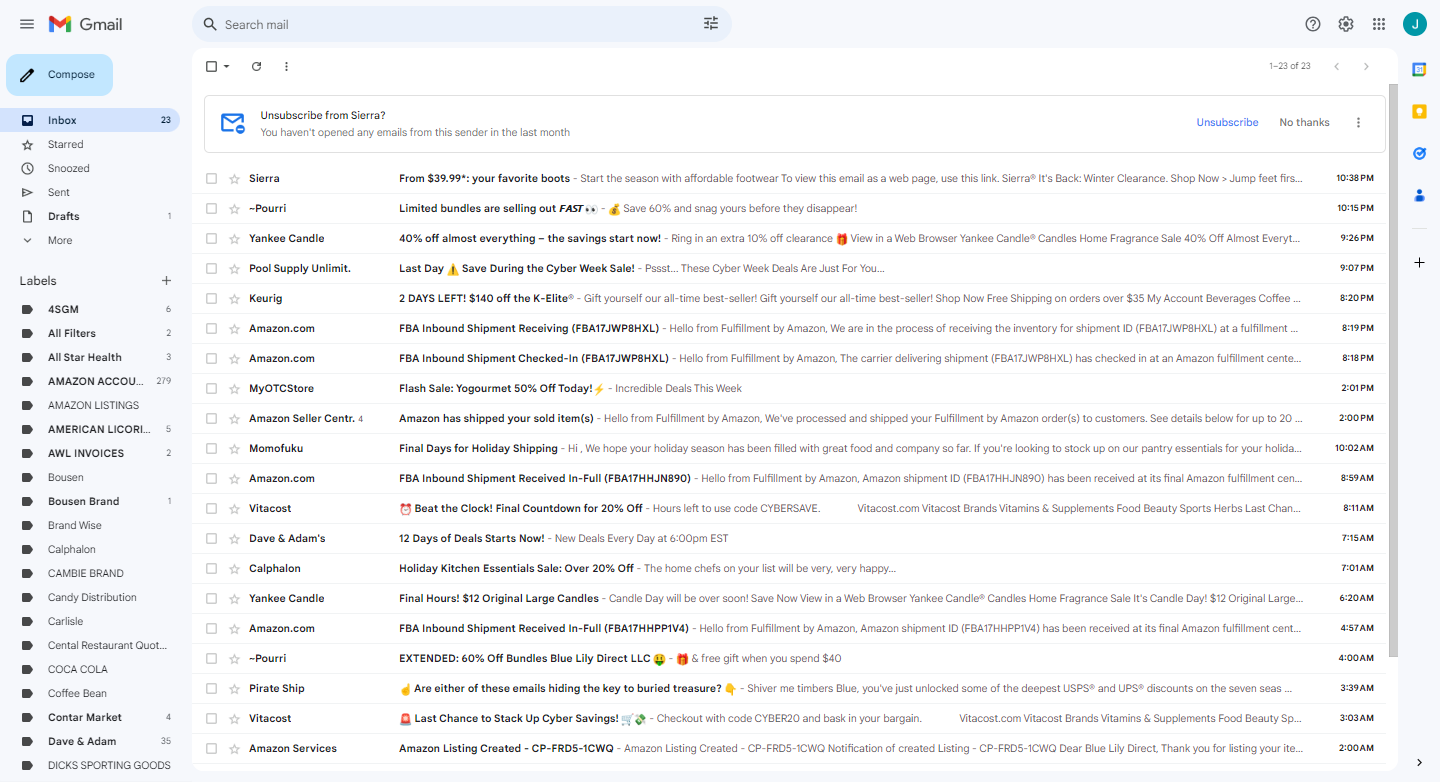Select the Dave & Adam's email checkbox

click(x=211, y=538)
